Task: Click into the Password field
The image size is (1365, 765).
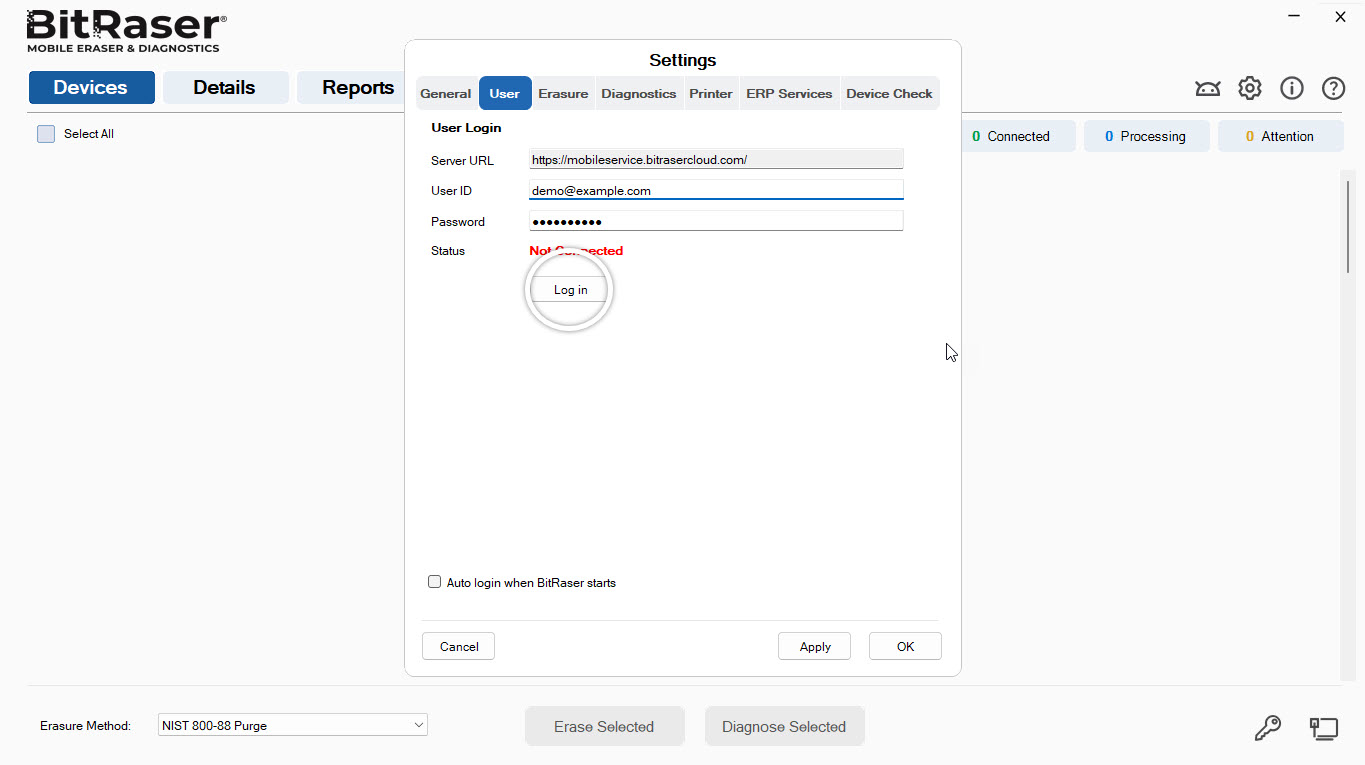Action: pos(716,221)
